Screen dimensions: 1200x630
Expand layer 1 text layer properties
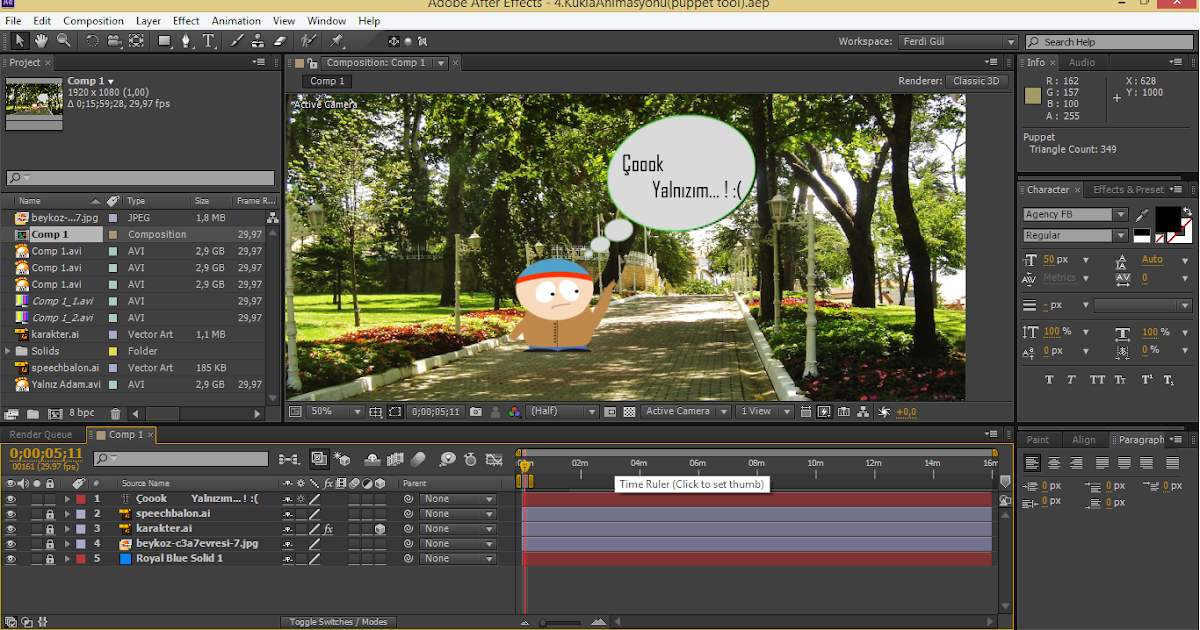click(x=68, y=498)
